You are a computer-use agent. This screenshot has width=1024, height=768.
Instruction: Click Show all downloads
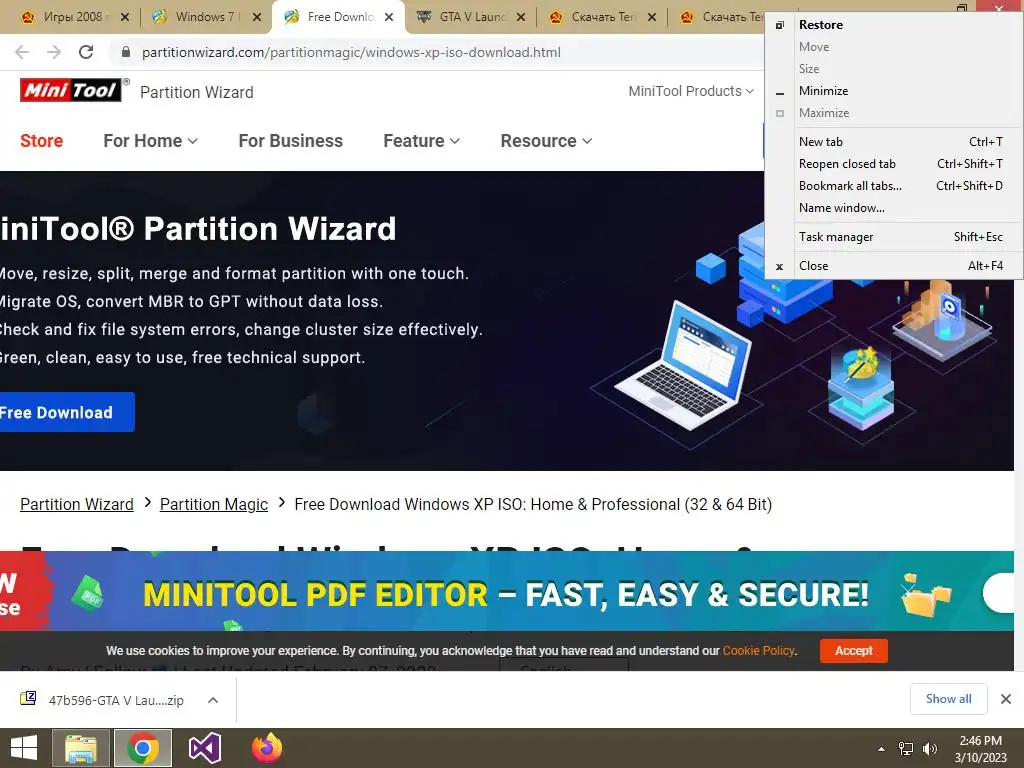(948, 699)
